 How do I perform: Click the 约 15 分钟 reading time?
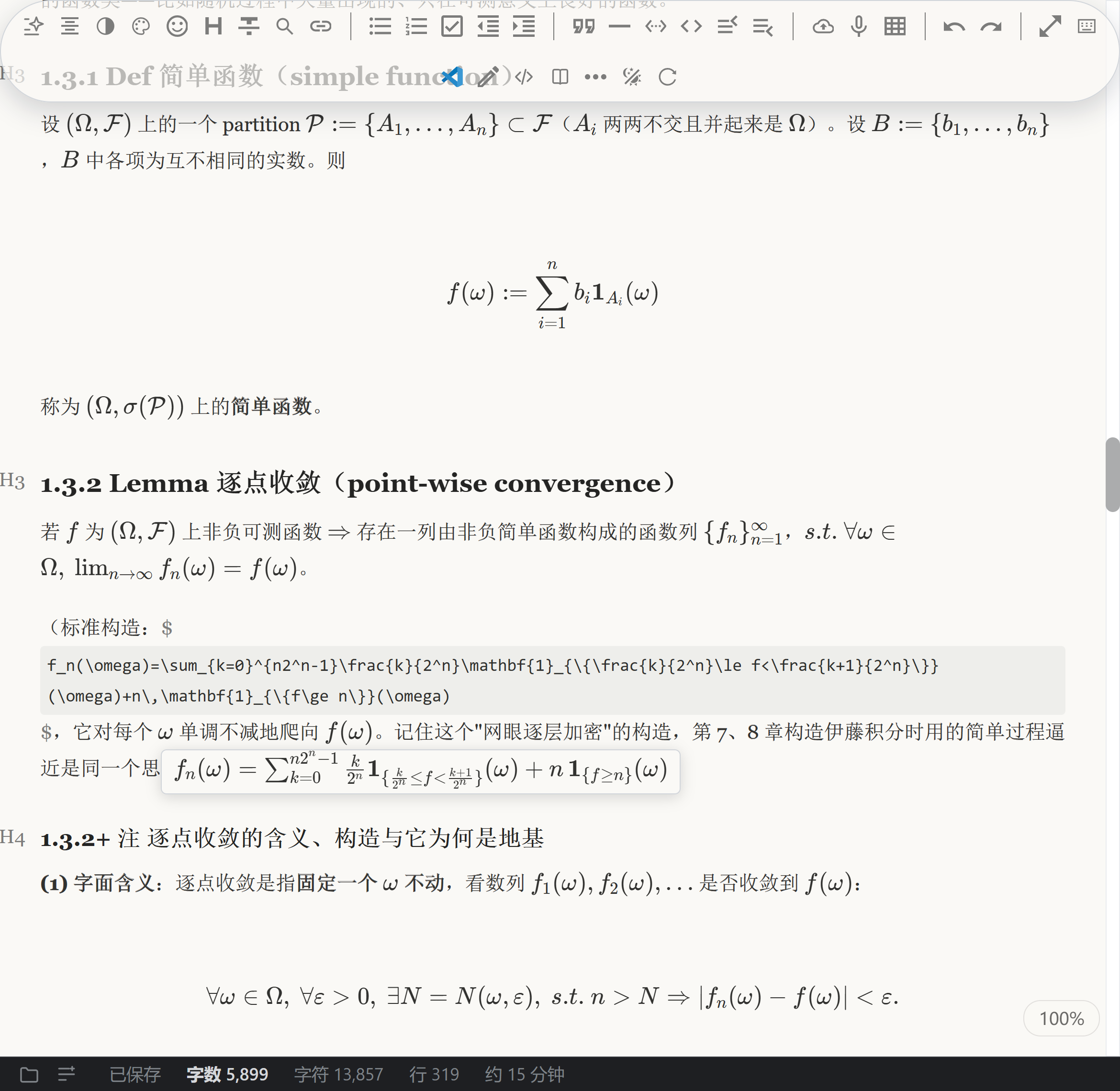coord(525,1074)
